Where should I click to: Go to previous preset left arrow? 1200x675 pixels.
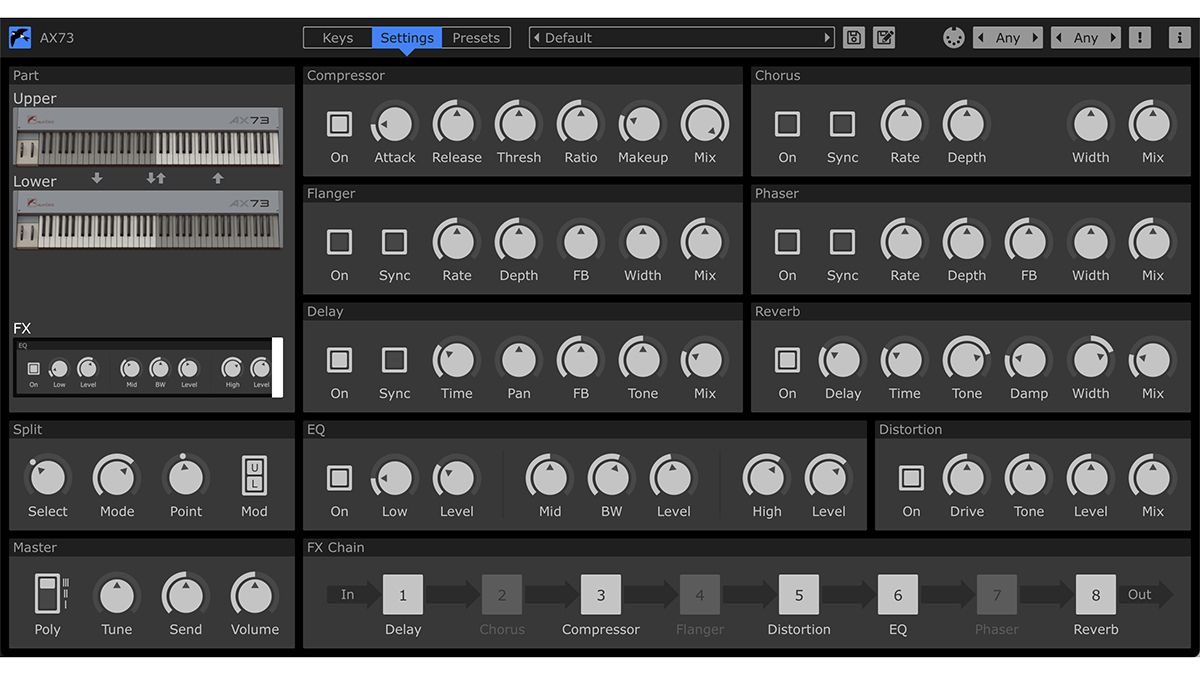tap(536, 38)
